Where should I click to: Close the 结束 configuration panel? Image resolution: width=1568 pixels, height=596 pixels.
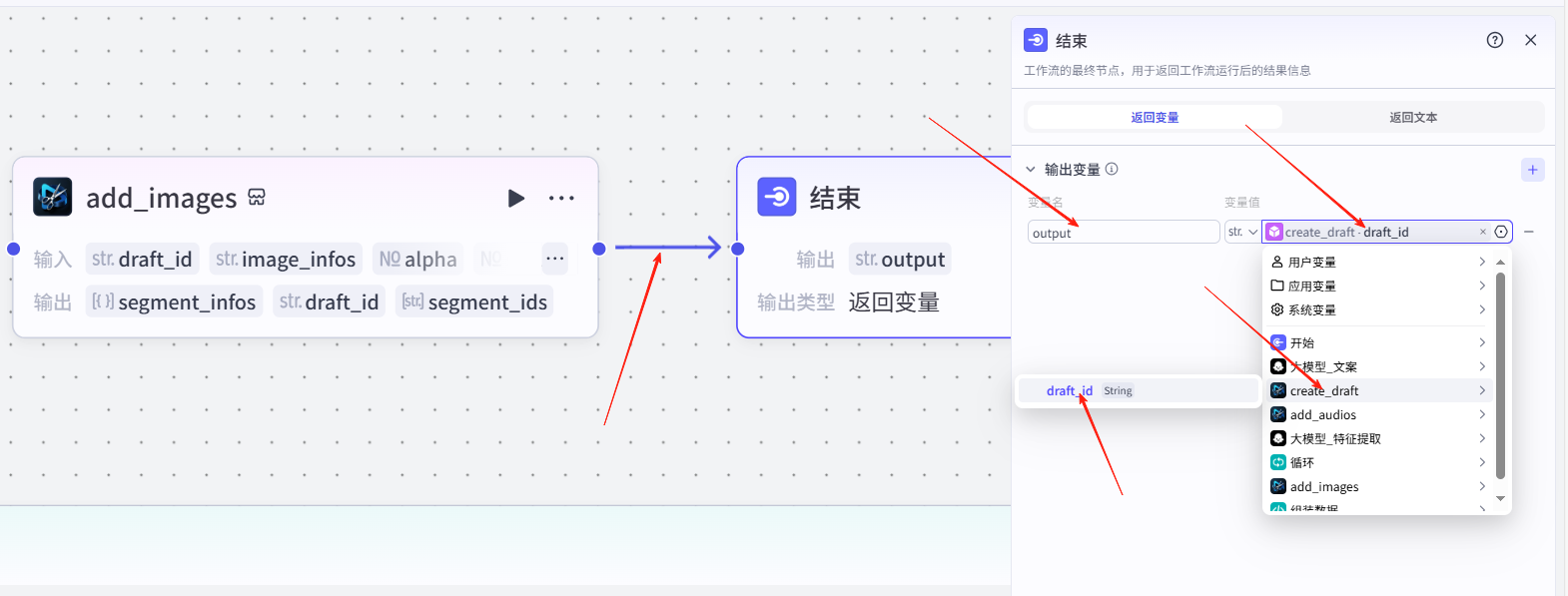point(1530,40)
